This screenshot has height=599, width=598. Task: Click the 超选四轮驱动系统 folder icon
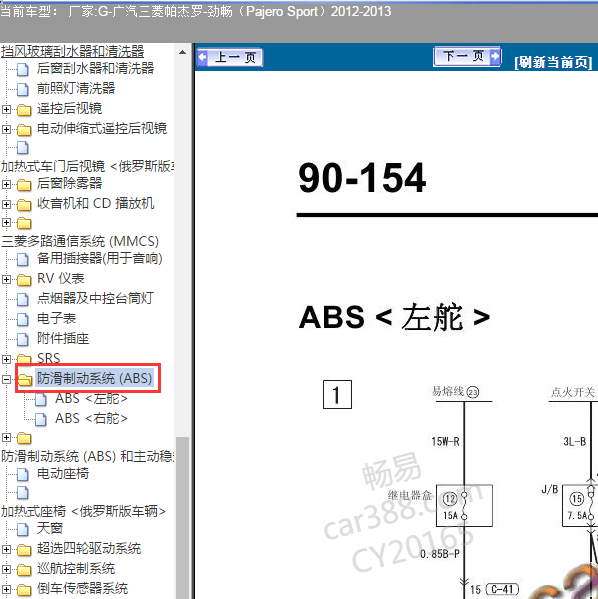pos(24,550)
